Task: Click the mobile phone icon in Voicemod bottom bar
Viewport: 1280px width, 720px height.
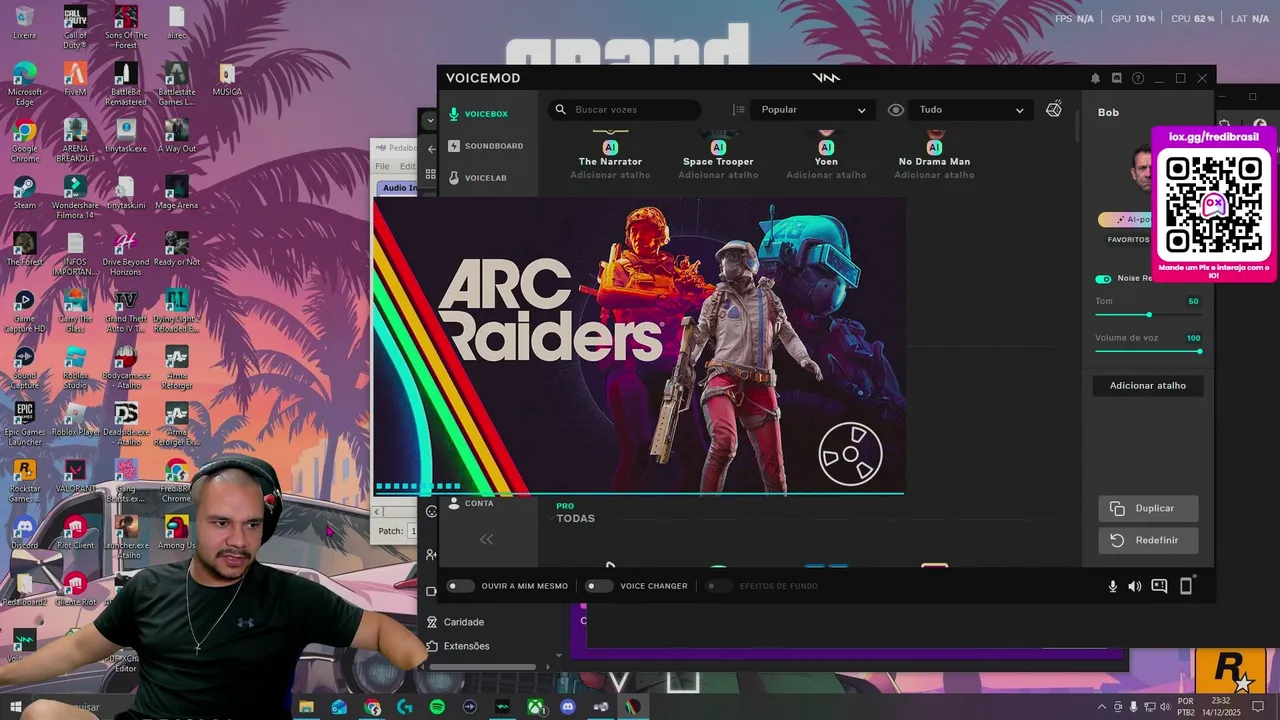Action: [1186, 586]
